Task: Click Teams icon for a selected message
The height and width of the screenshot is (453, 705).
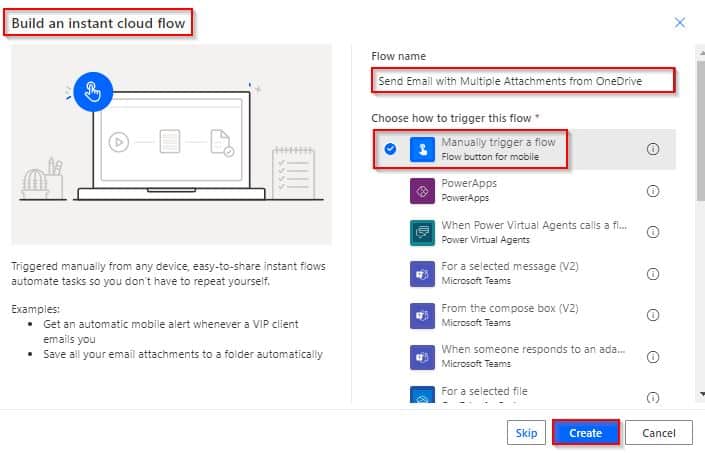Action: click(x=422, y=274)
